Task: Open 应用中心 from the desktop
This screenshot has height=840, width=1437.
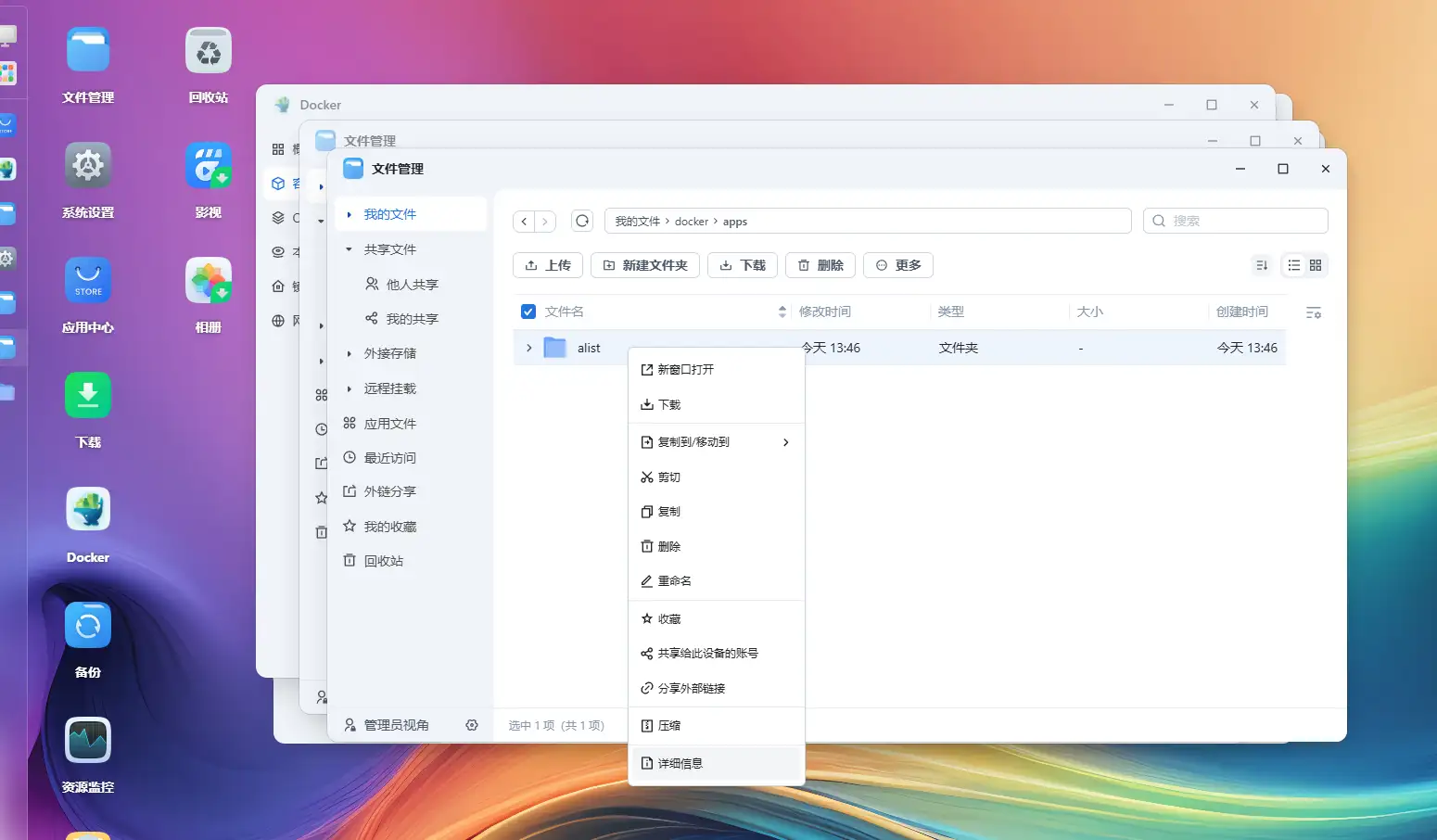Action: (87, 280)
